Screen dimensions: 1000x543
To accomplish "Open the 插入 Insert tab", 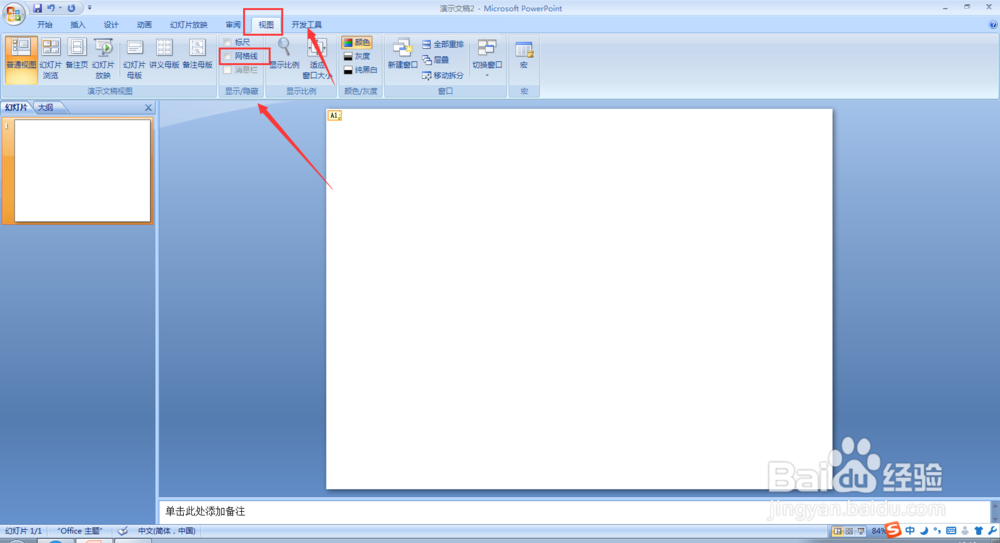I will [78, 25].
